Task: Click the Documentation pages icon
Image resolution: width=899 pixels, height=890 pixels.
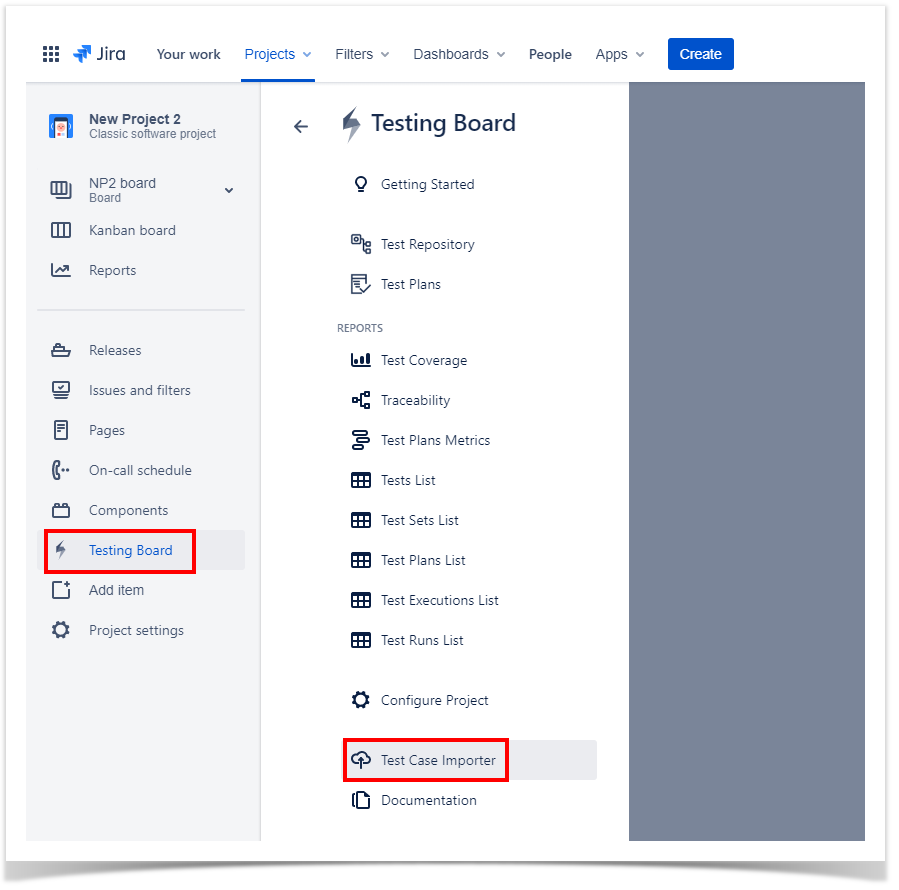Action: (x=361, y=799)
